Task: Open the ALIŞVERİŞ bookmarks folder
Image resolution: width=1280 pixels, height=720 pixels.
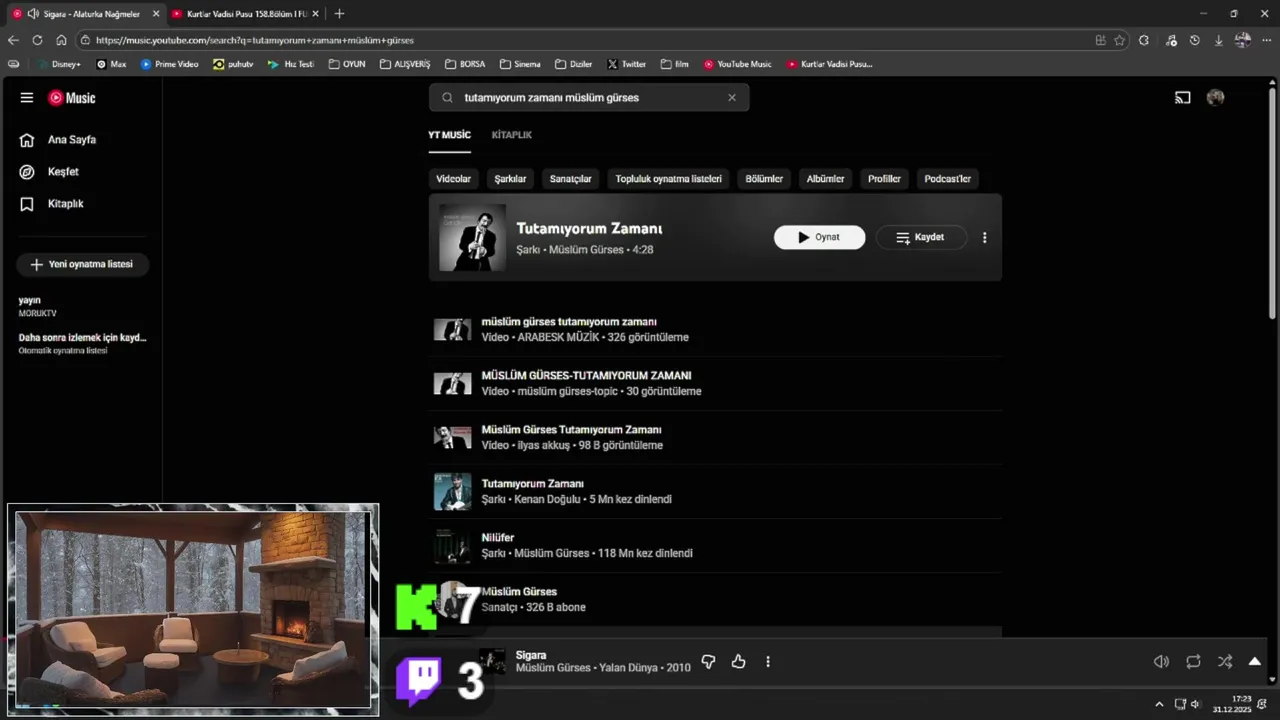Action: 405,64
